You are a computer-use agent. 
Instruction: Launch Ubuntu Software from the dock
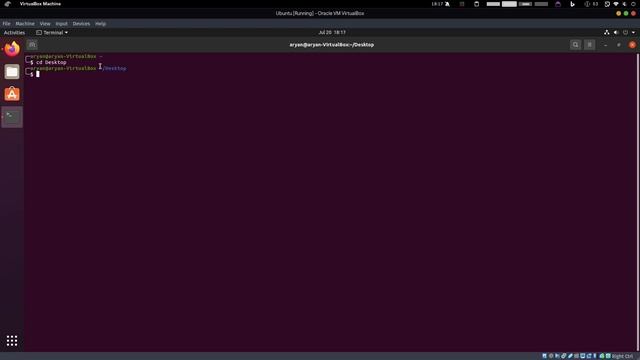click(x=12, y=94)
